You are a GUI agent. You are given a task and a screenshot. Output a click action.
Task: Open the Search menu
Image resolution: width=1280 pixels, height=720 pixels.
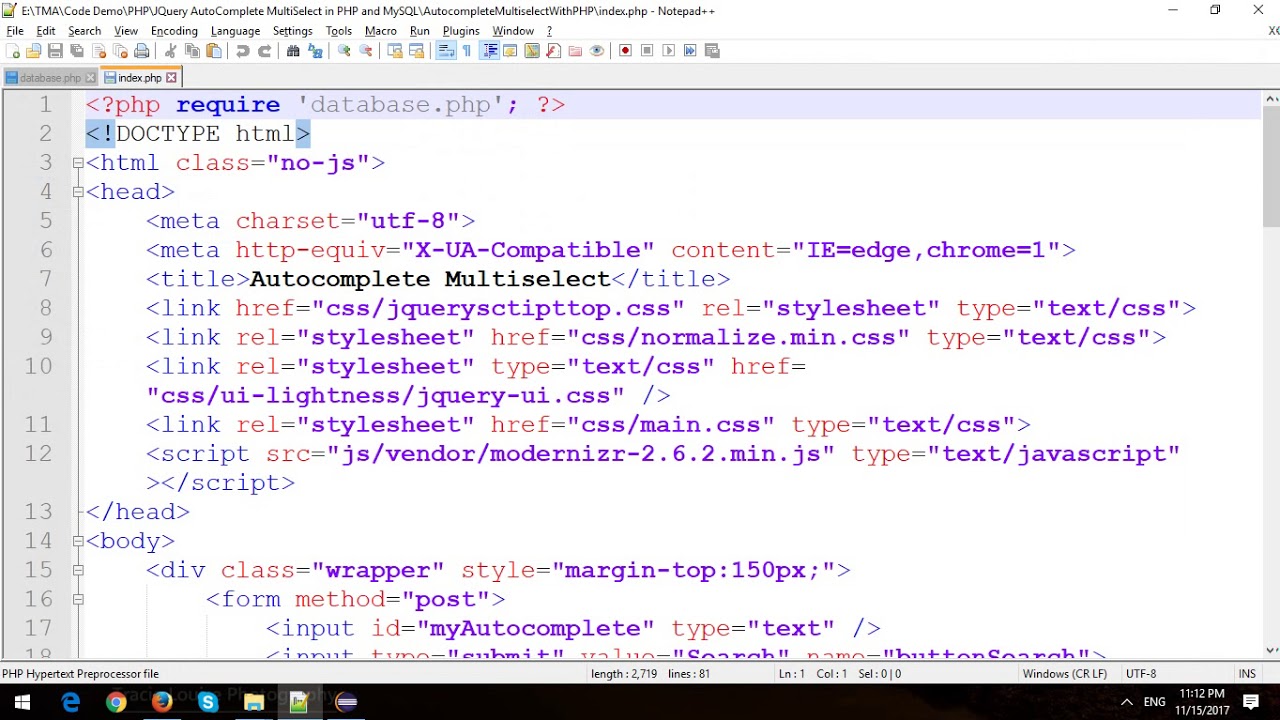tap(84, 31)
